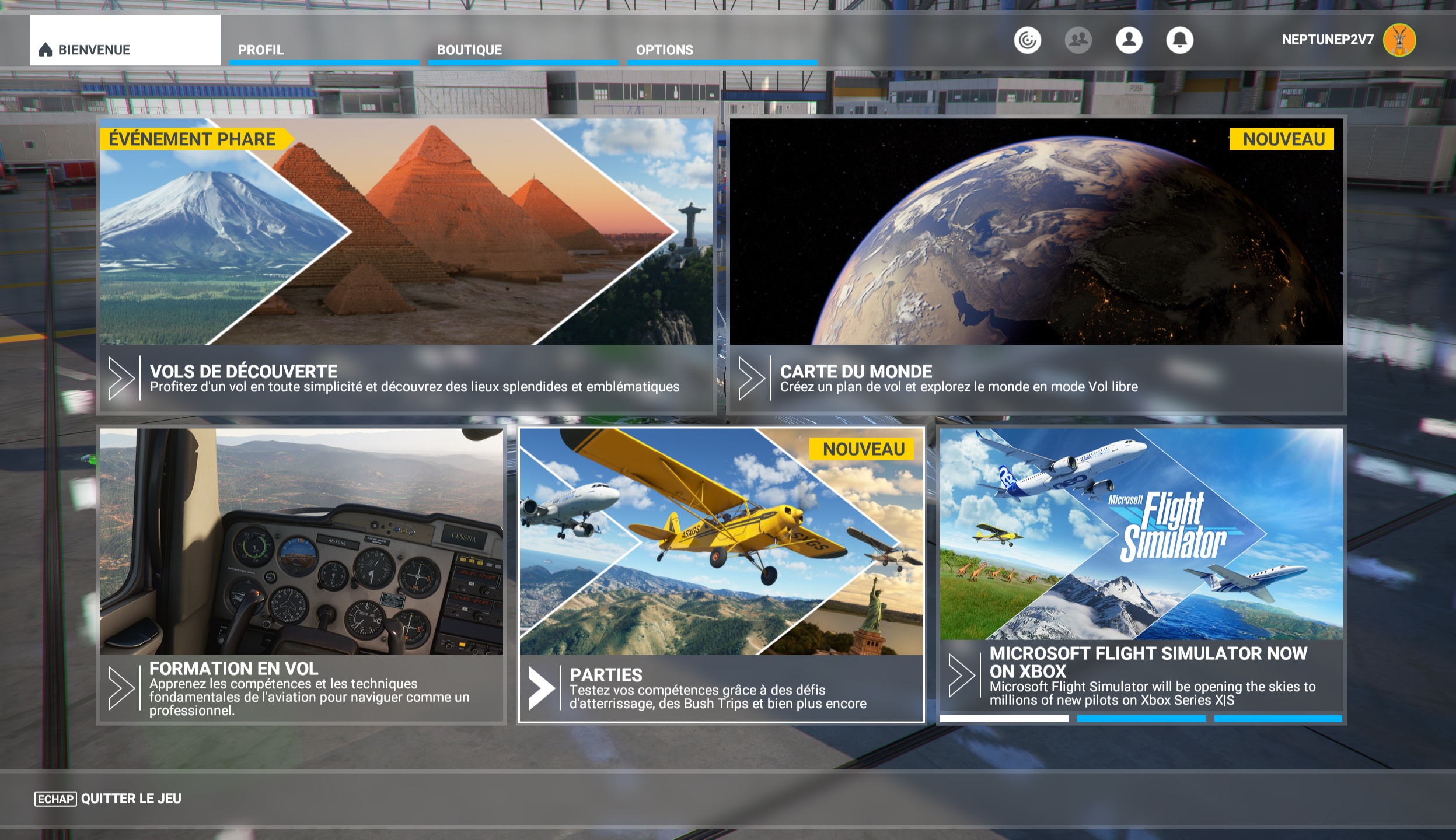Select the Formation en Vol title

(x=233, y=668)
